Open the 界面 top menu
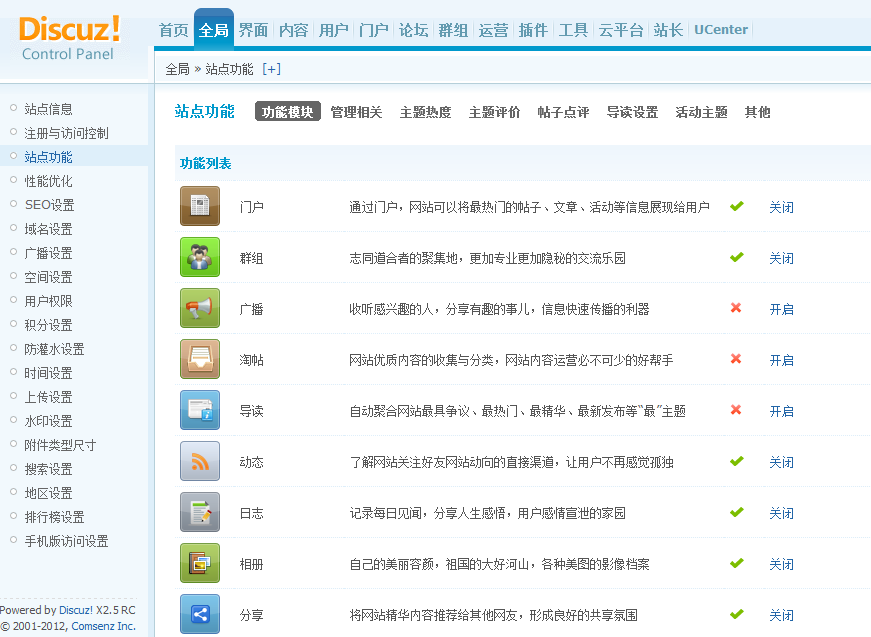871x637 pixels. (253, 30)
